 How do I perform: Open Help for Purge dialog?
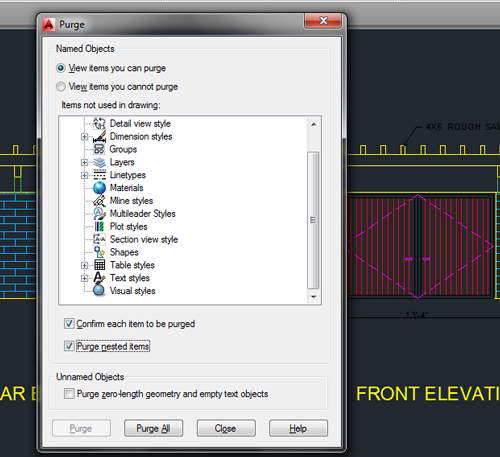tap(298, 428)
